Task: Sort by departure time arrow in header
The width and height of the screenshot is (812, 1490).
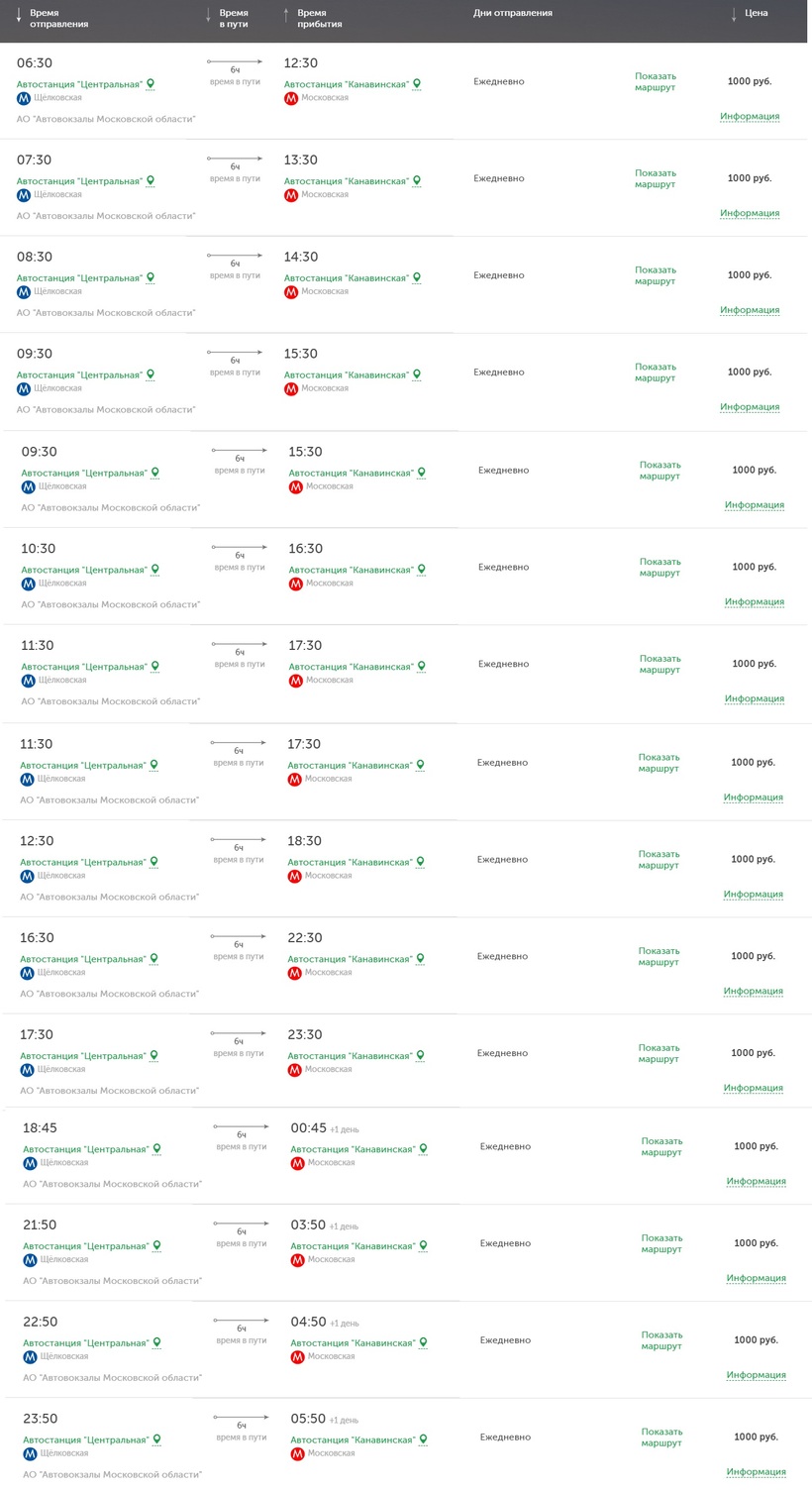Action: point(18,15)
